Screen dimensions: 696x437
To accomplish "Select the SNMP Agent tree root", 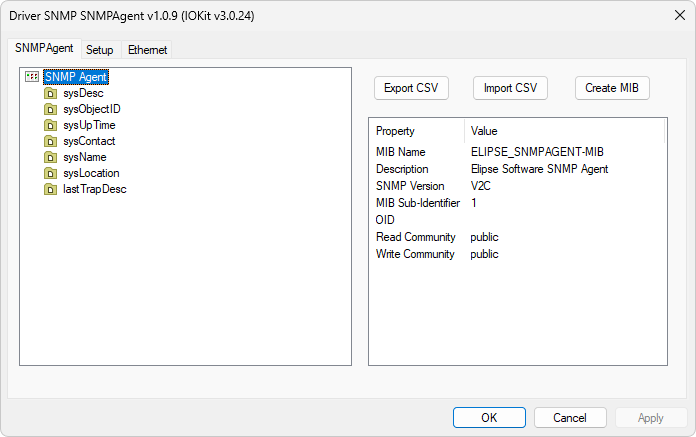I will click(x=76, y=77).
